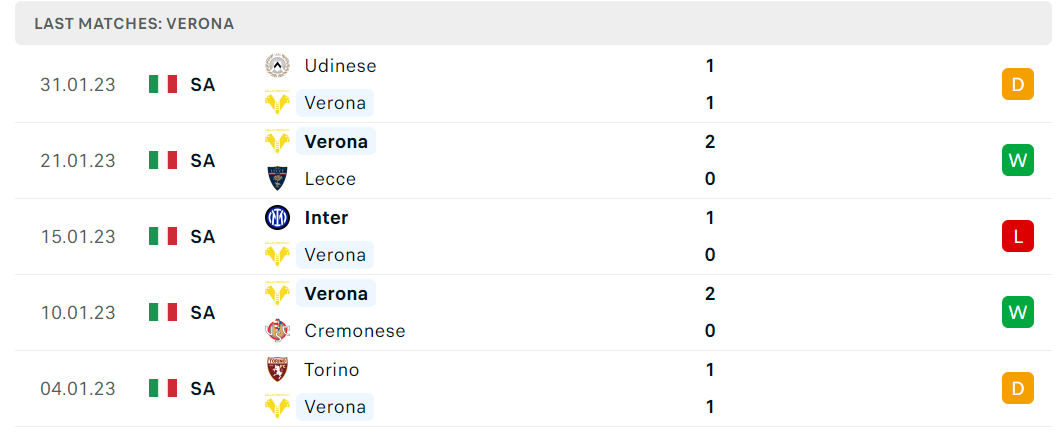Click Italy flag for the 04.01.23 match

tap(163, 389)
